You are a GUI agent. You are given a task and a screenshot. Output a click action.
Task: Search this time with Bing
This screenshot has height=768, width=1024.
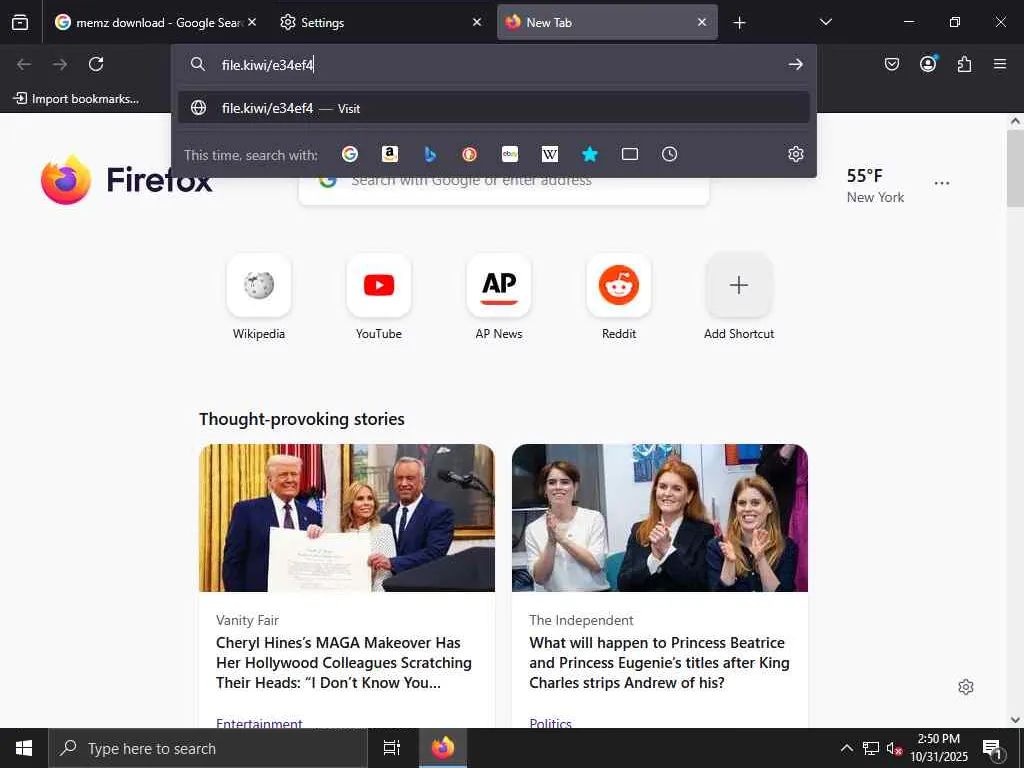point(430,154)
